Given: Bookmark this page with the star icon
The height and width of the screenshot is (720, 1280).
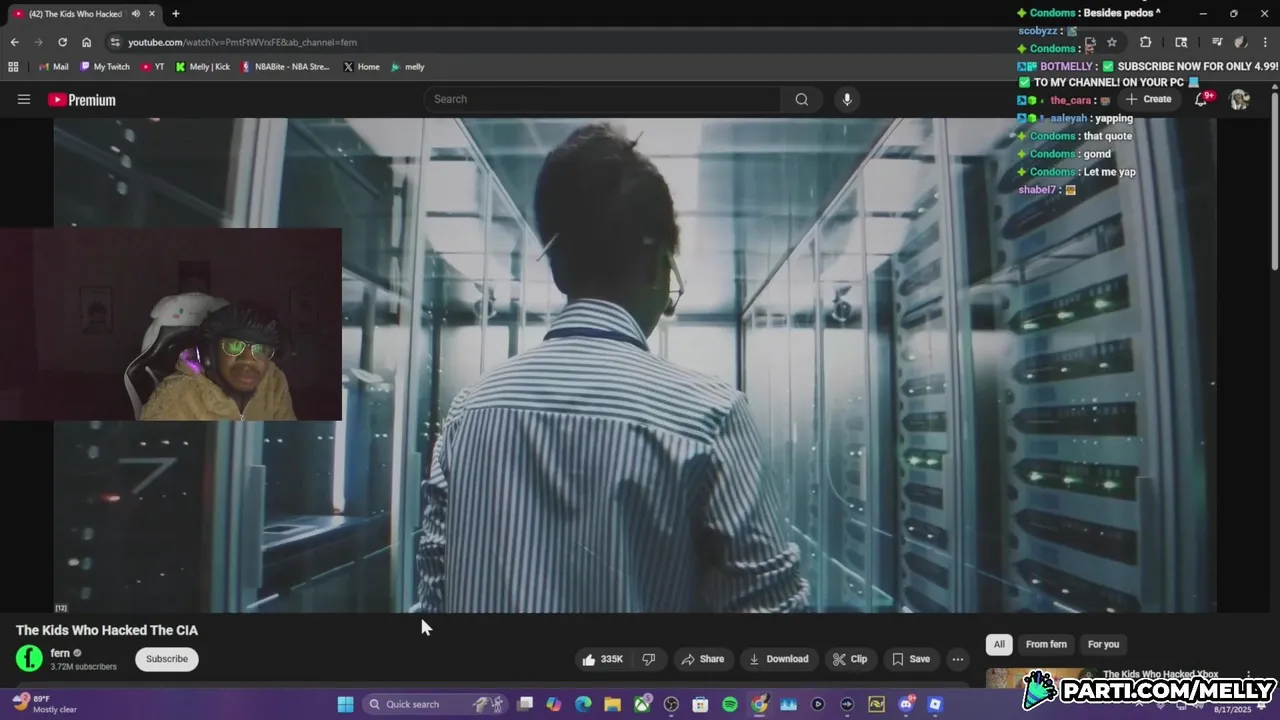Looking at the screenshot, I should tap(1111, 42).
